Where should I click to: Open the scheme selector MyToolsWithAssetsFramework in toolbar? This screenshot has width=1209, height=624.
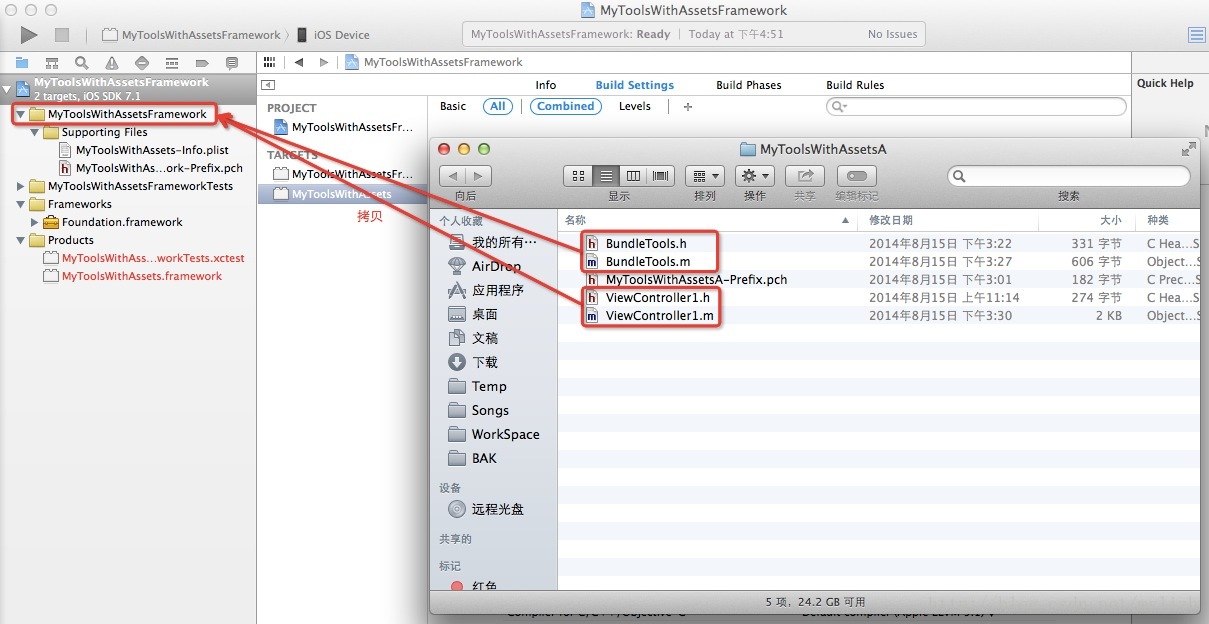[192, 35]
